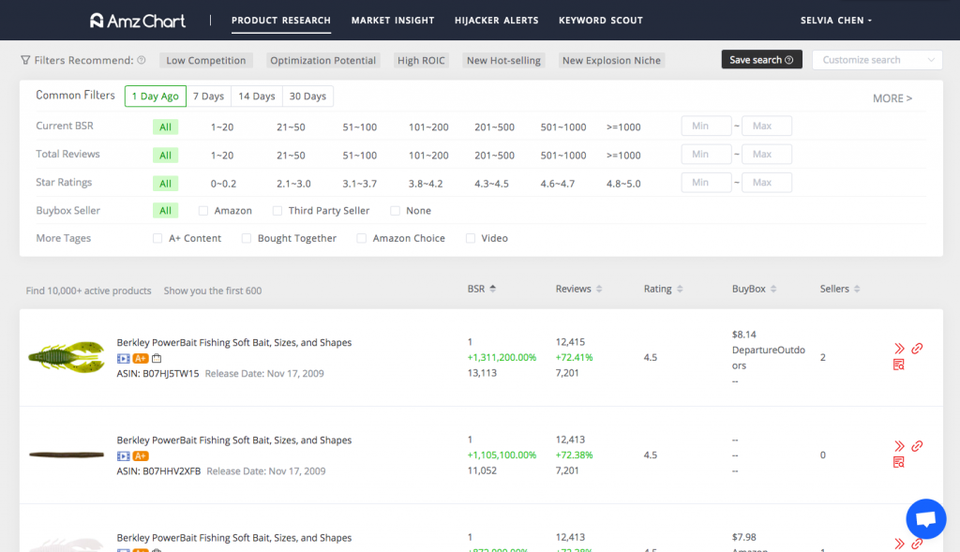Select Star Ratings range 4.8~5.0
The width and height of the screenshot is (960, 552).
tap(623, 184)
